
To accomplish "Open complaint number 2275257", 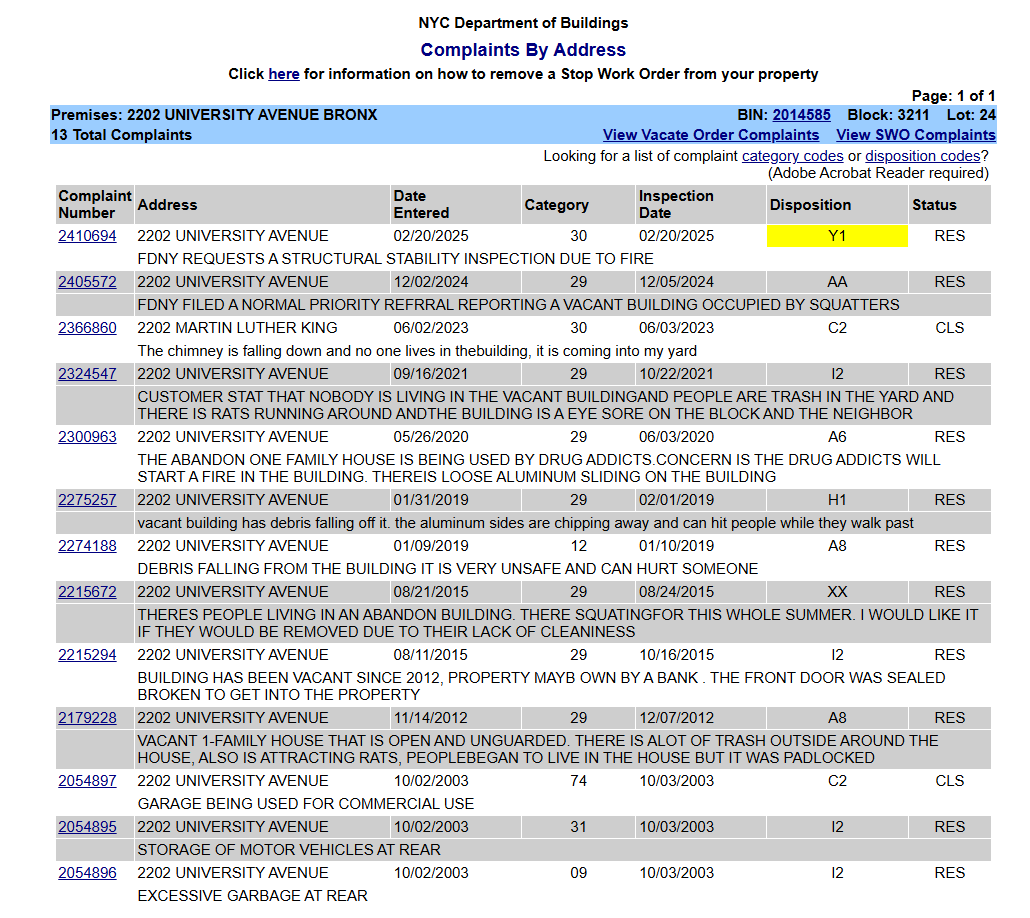I will [87, 500].
